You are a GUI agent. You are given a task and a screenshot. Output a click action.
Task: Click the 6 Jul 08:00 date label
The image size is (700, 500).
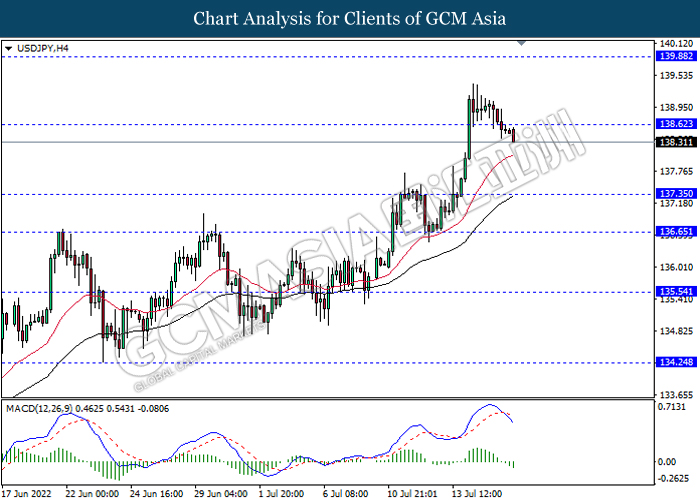pyautogui.click(x=346, y=494)
